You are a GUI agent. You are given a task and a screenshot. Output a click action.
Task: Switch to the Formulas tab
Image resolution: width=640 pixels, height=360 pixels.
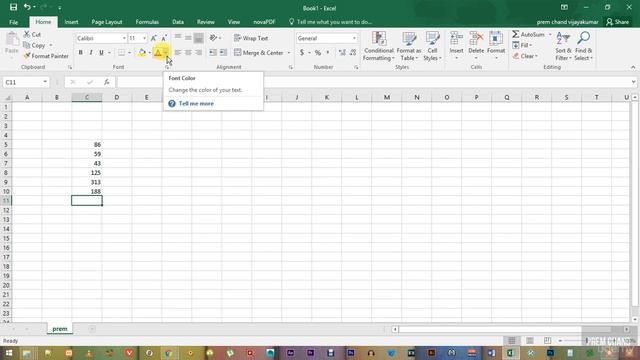pyautogui.click(x=147, y=22)
